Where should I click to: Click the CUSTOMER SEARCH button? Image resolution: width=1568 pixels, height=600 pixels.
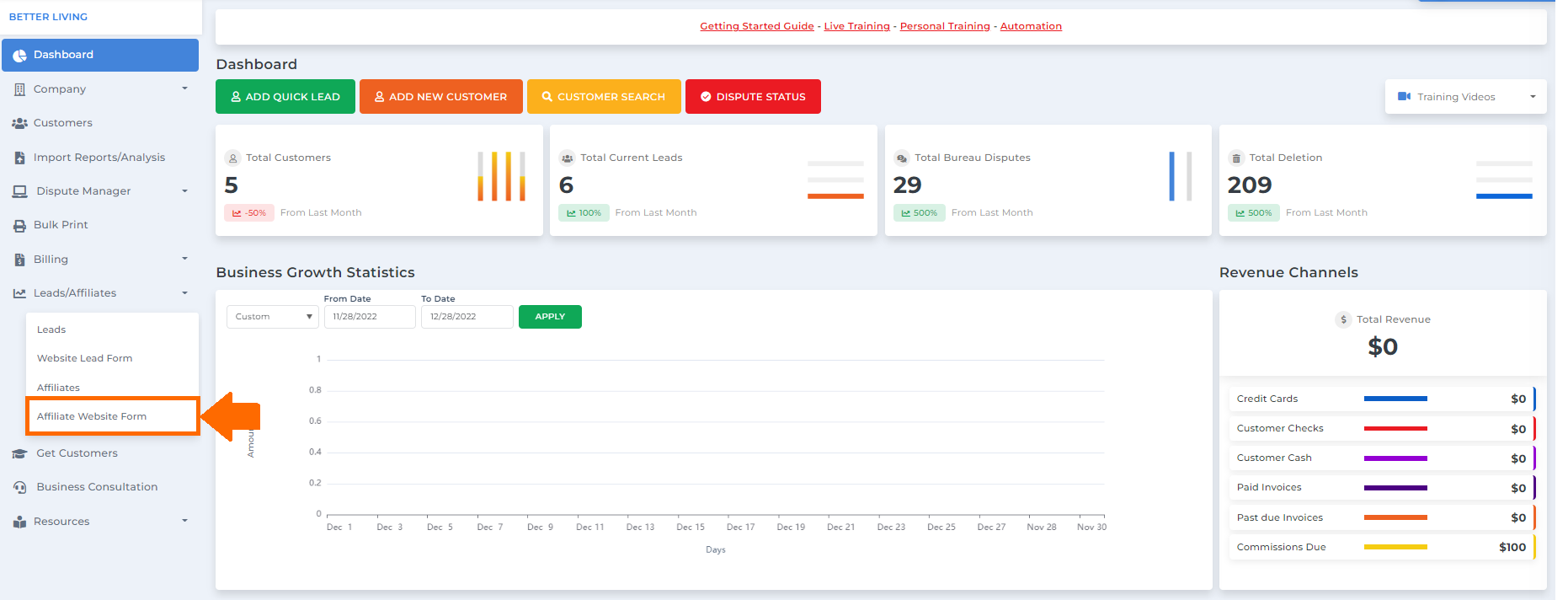(604, 96)
